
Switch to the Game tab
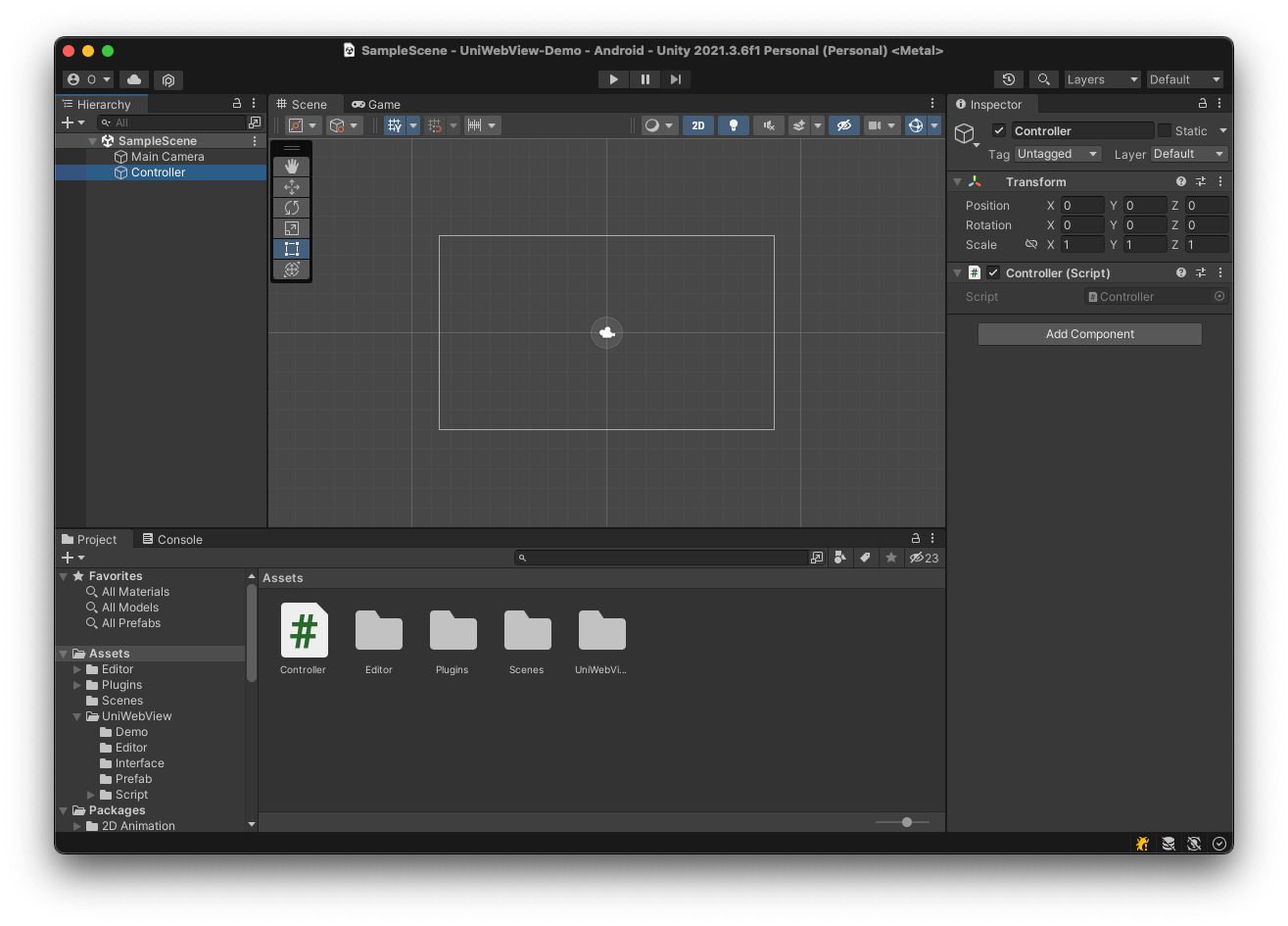click(x=376, y=104)
